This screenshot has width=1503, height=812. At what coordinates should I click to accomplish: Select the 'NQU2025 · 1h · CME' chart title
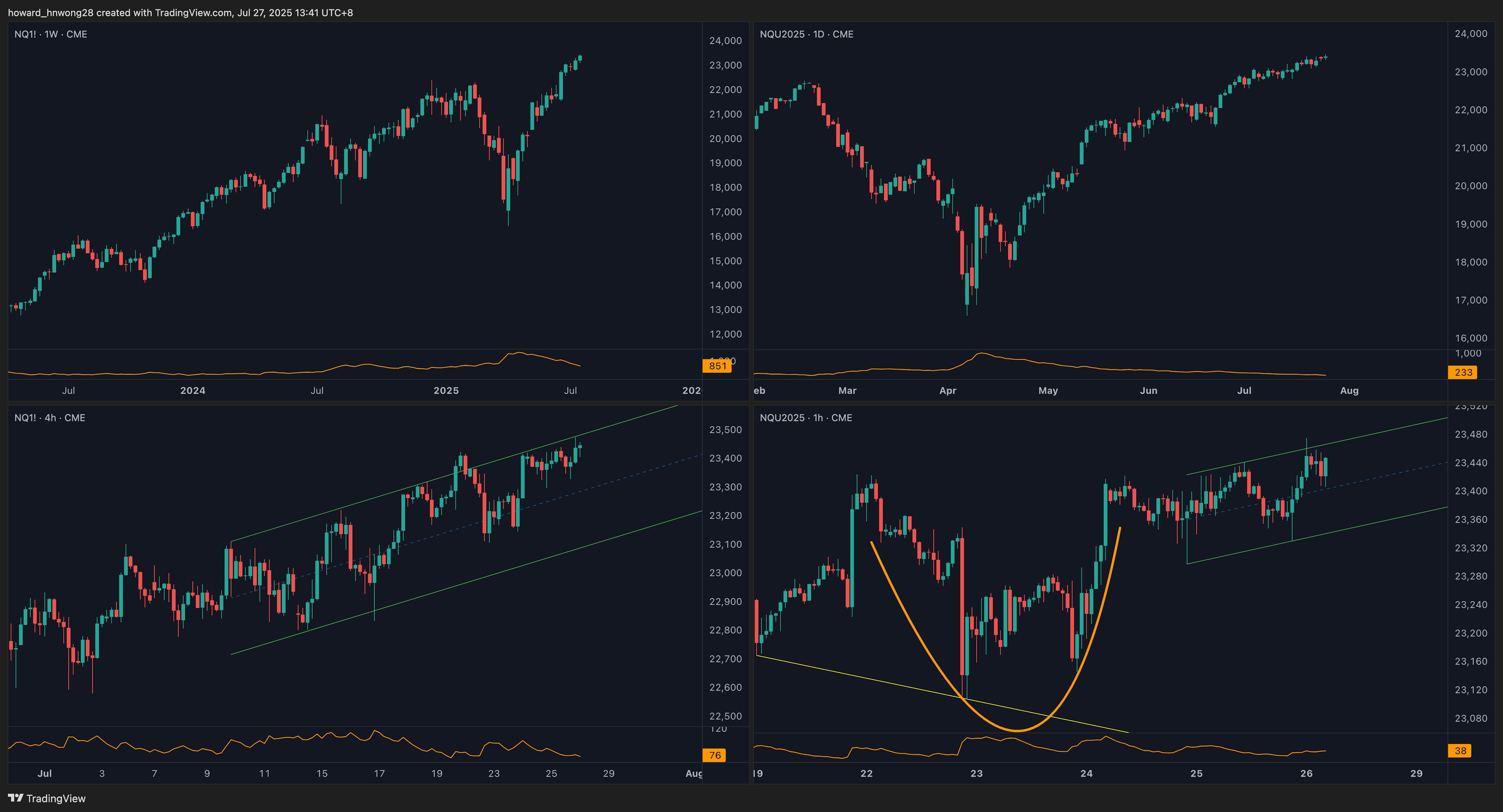tap(806, 418)
